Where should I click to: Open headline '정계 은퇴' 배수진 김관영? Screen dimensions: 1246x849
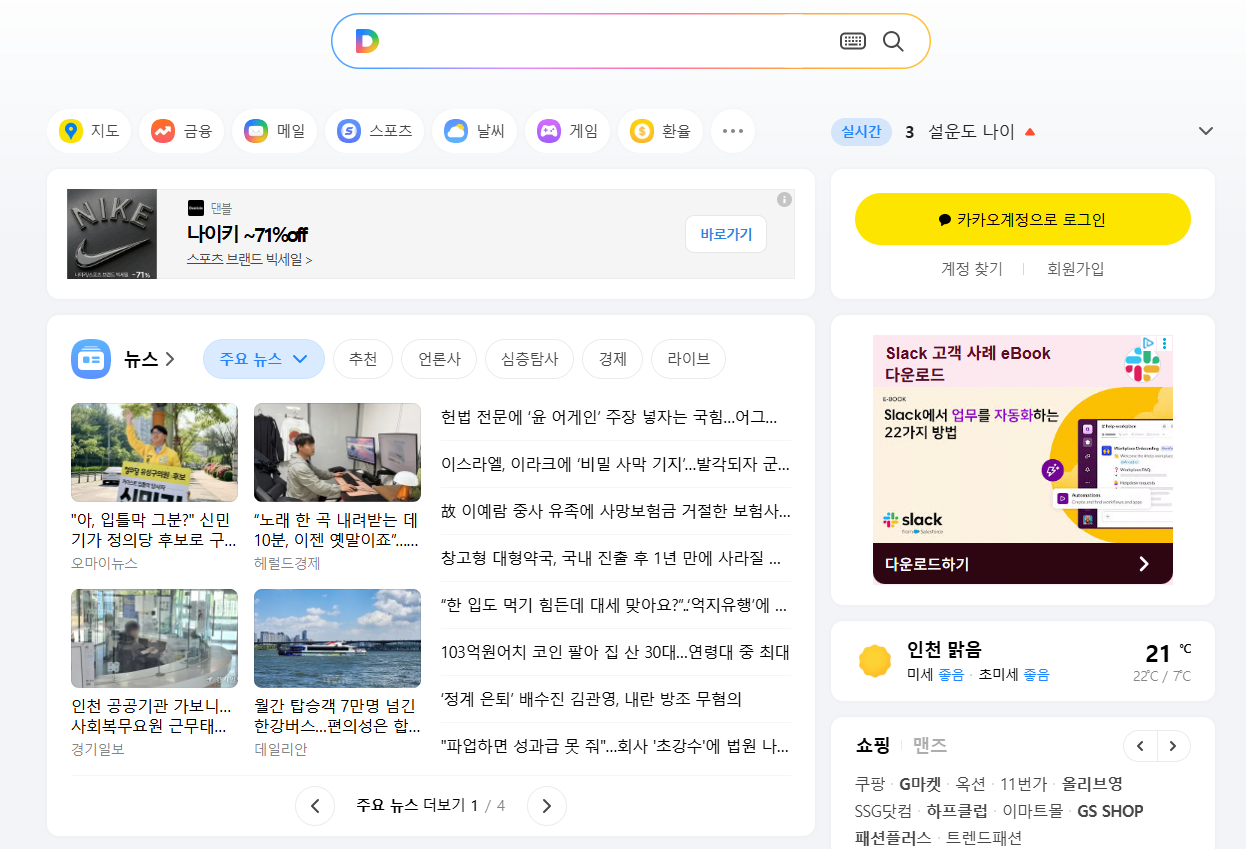pos(591,699)
